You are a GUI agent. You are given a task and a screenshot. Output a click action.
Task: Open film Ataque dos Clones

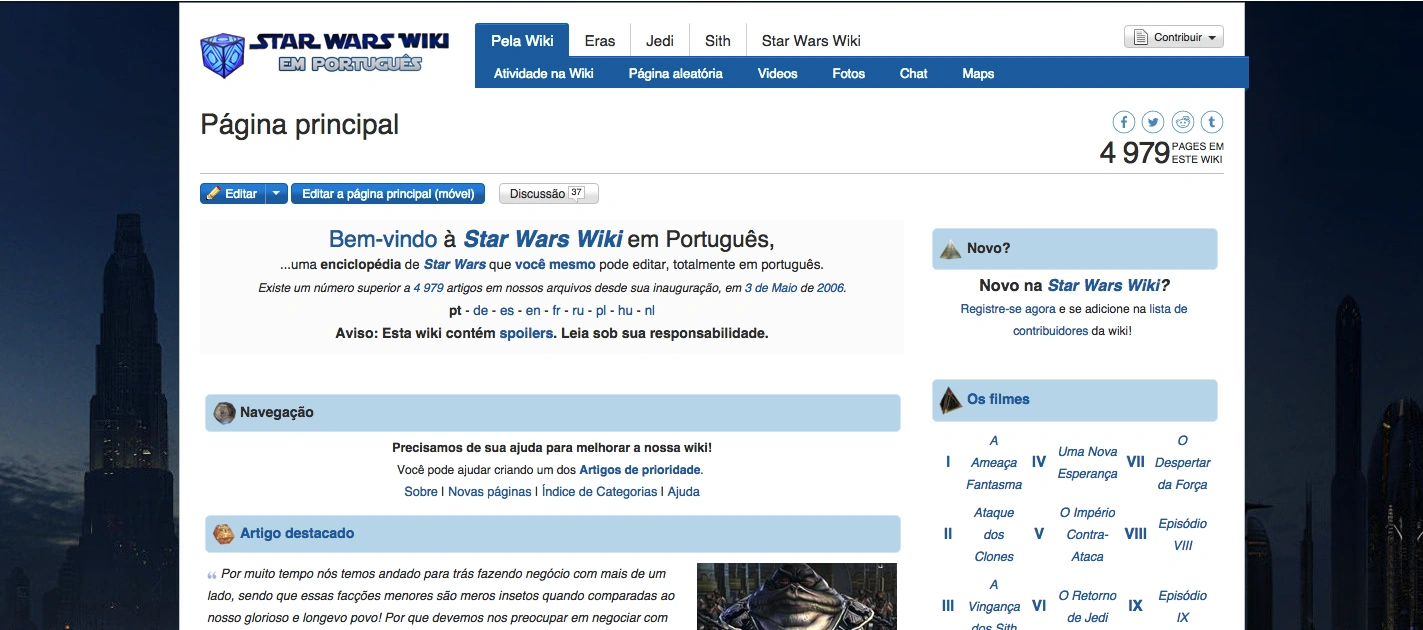point(994,535)
